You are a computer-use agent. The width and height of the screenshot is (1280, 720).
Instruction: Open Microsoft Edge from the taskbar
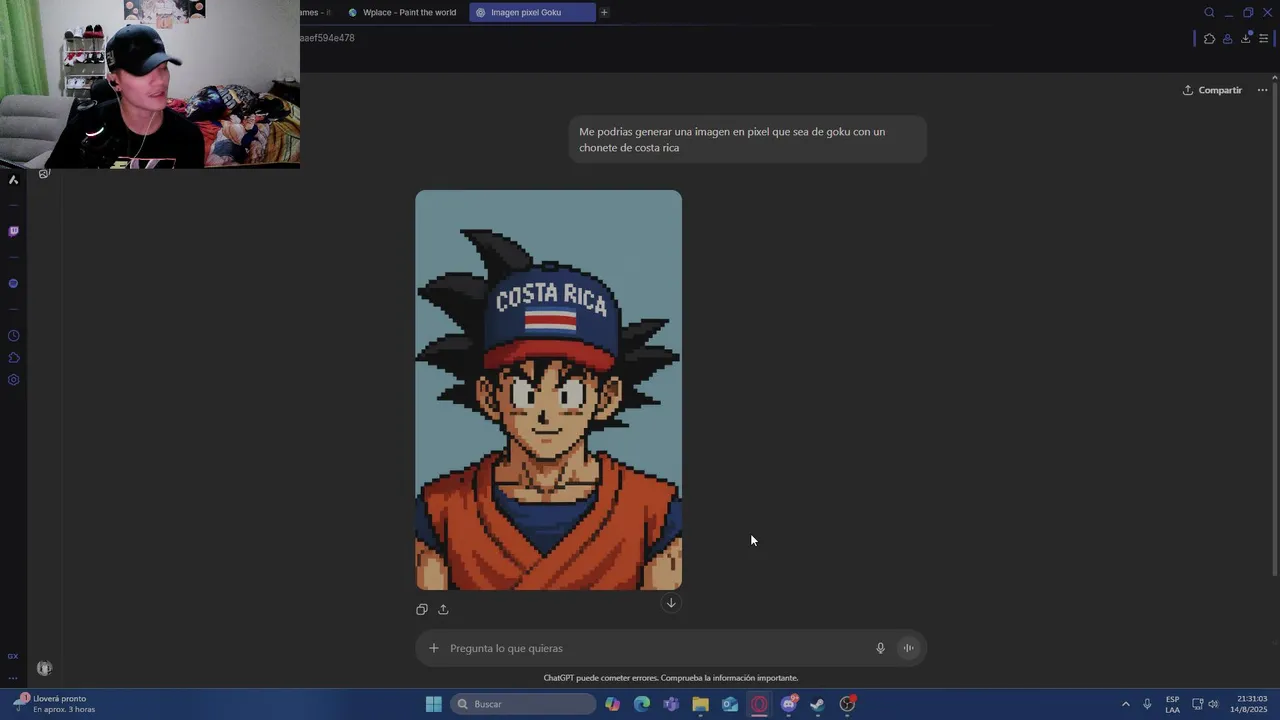pyautogui.click(x=642, y=704)
